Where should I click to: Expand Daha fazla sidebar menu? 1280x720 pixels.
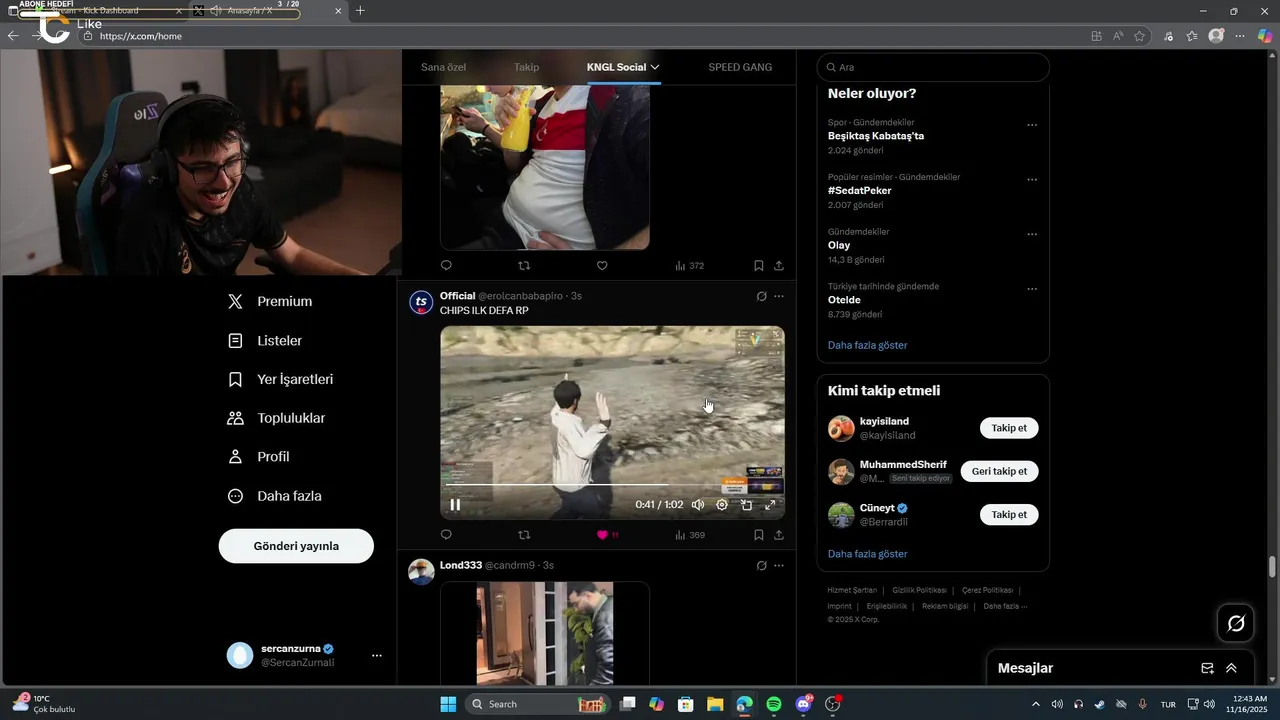point(274,495)
